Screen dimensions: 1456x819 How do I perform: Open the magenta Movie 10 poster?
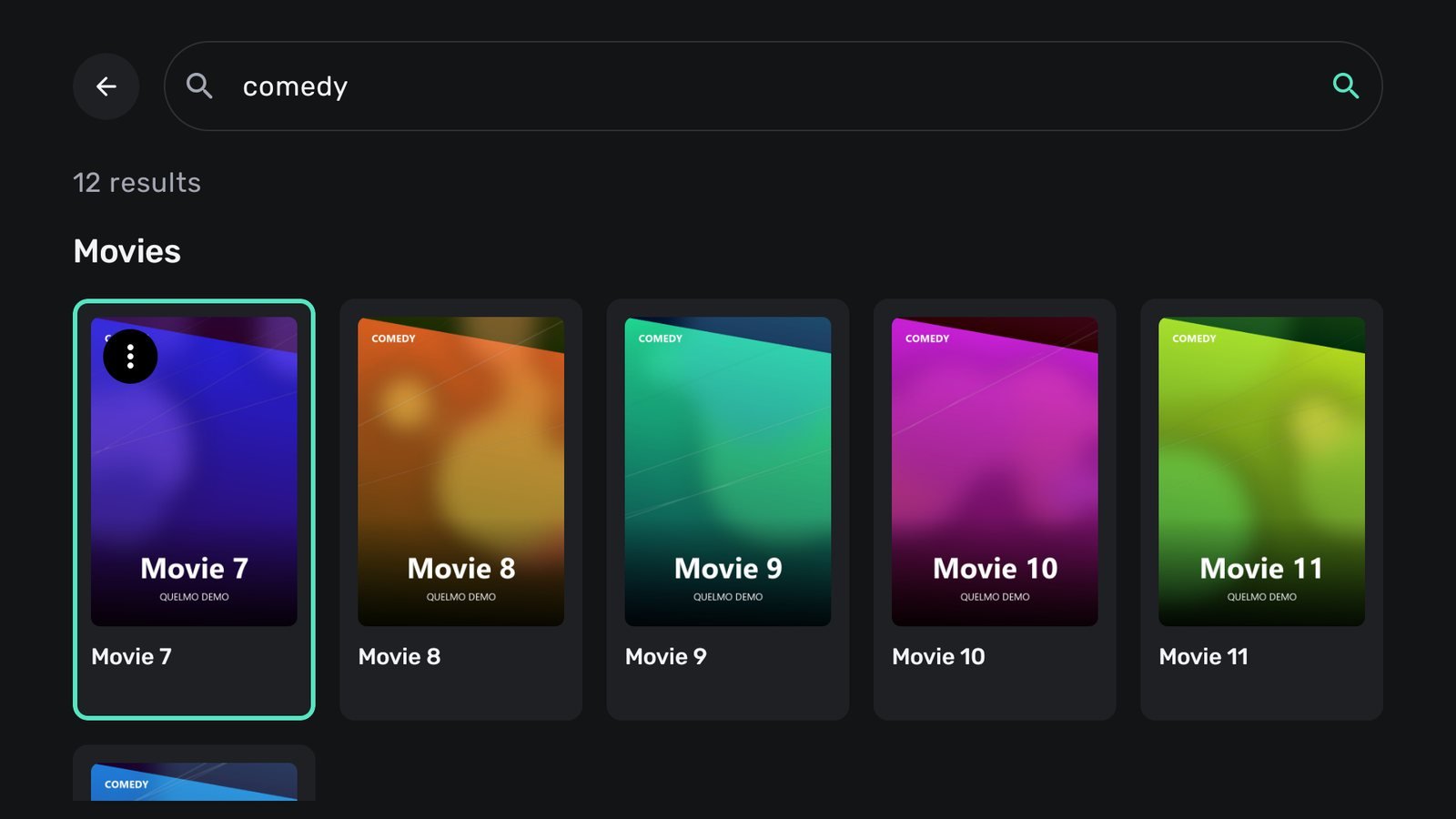point(995,471)
